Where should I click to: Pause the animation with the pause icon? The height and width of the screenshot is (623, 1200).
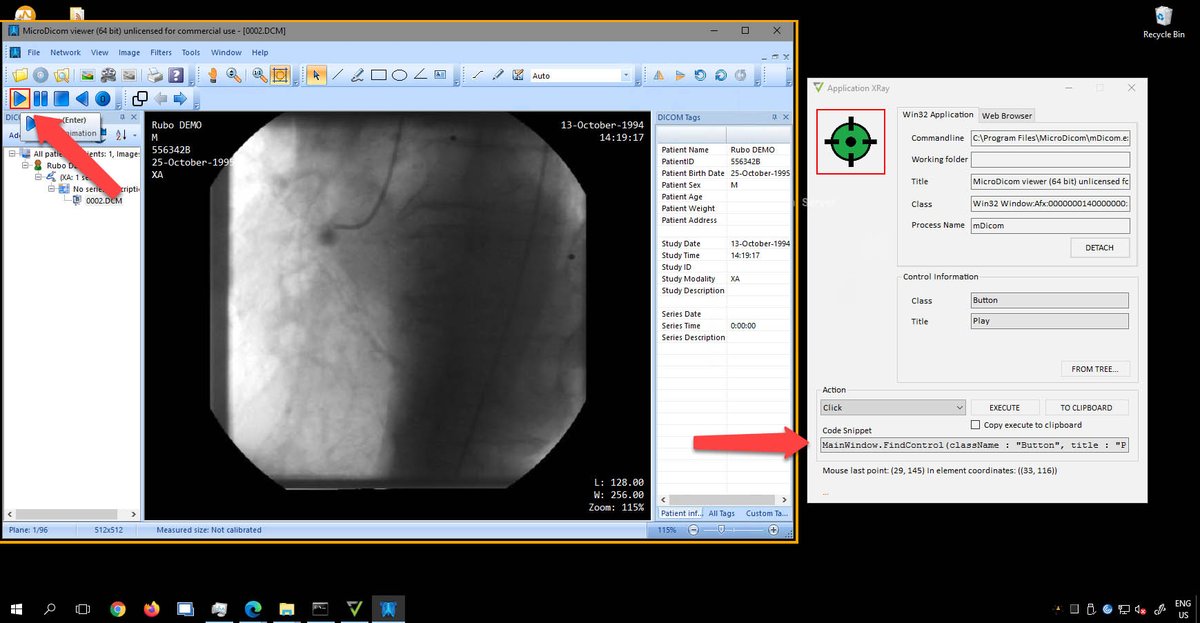coord(40,98)
